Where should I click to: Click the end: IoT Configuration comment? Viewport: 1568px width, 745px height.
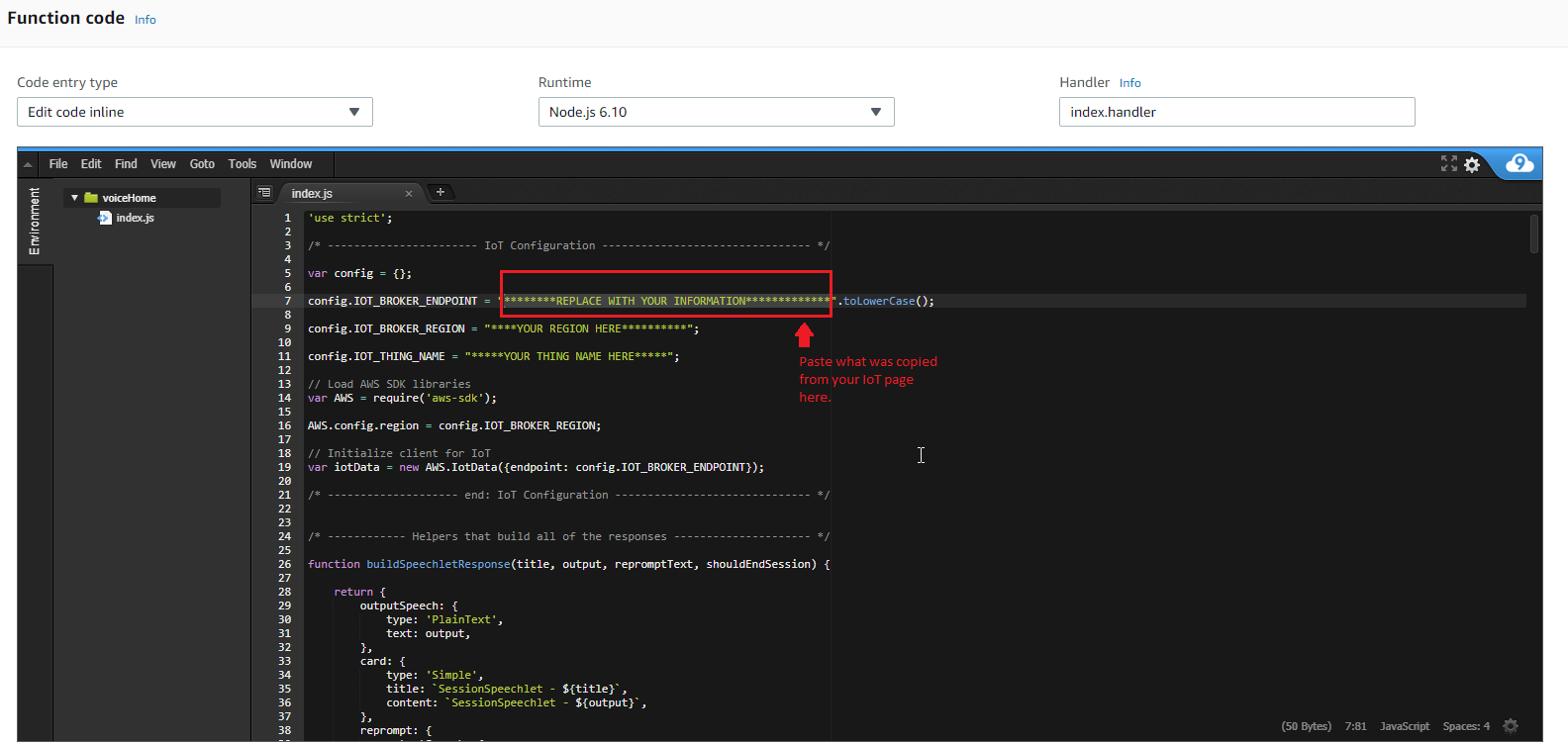[569, 495]
